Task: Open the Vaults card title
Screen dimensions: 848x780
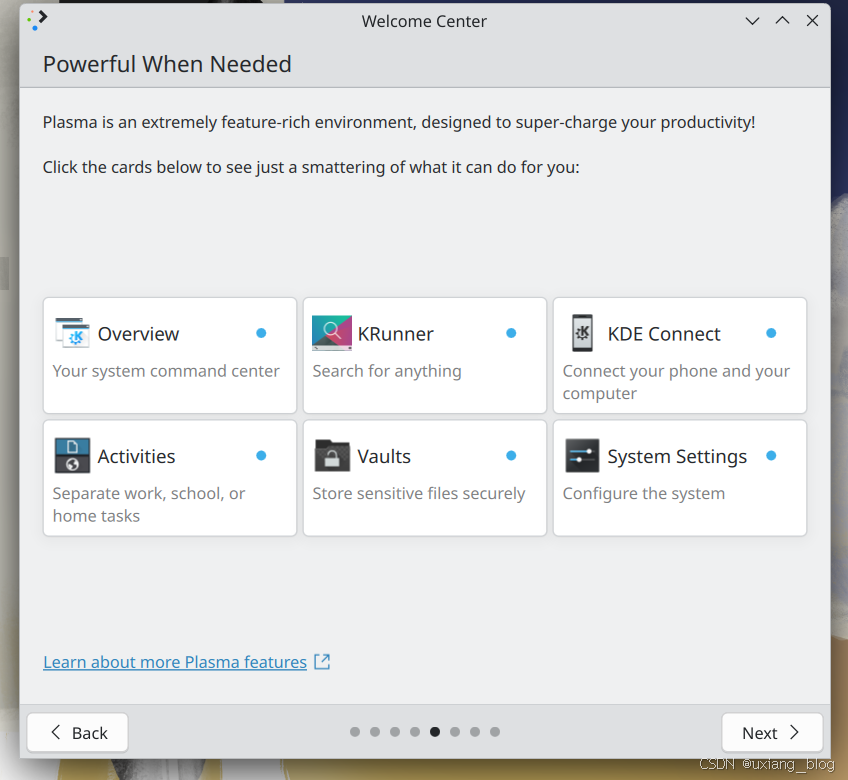Action: pyautogui.click(x=384, y=456)
